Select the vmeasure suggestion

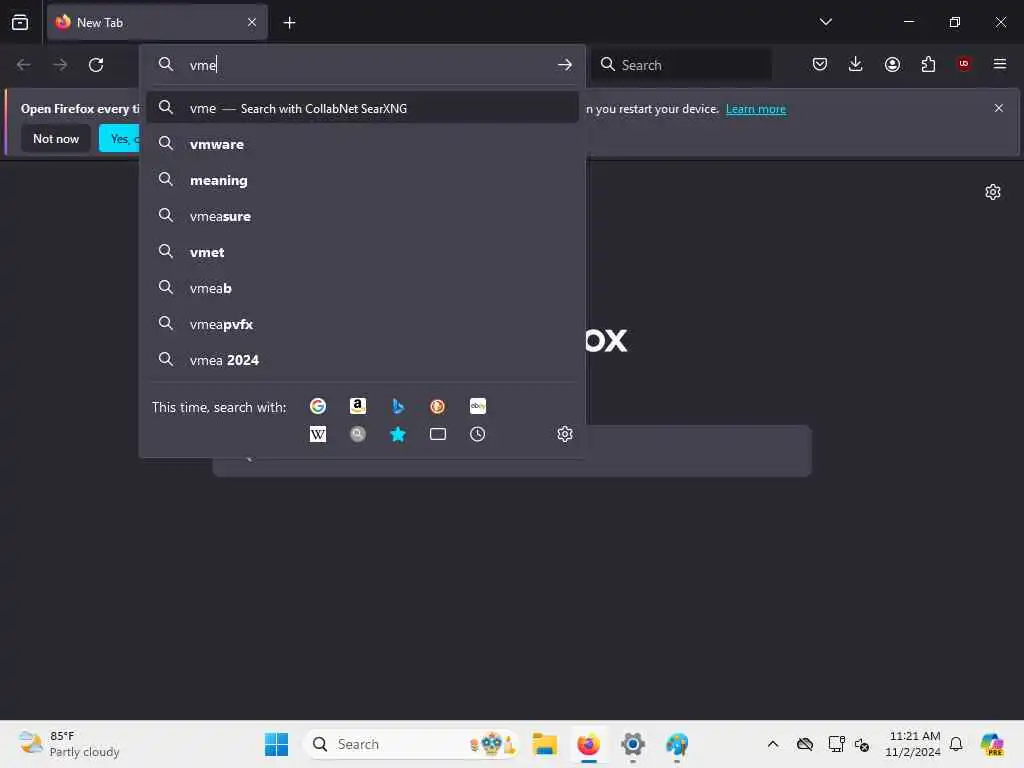pos(362,216)
